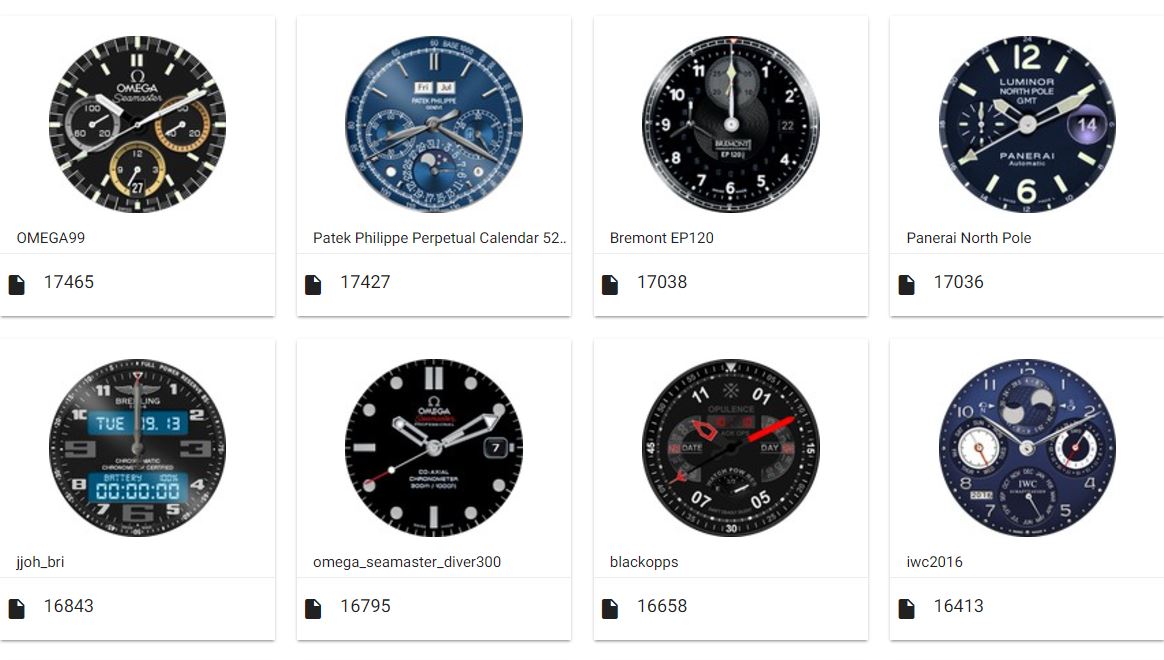
Task: Click the jjoh_bri title text
Action: 40,562
